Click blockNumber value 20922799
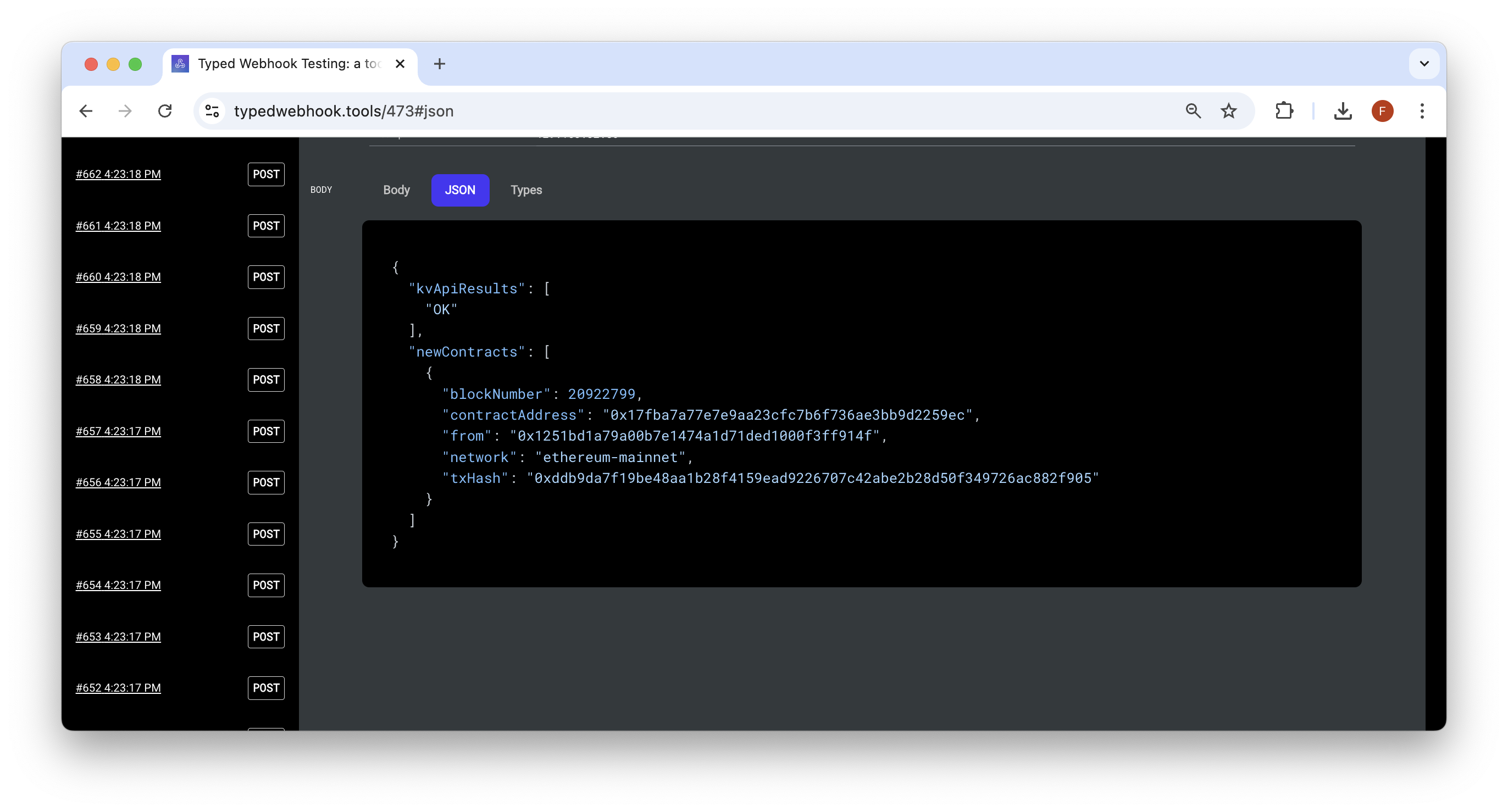1508x812 pixels. (x=601, y=394)
